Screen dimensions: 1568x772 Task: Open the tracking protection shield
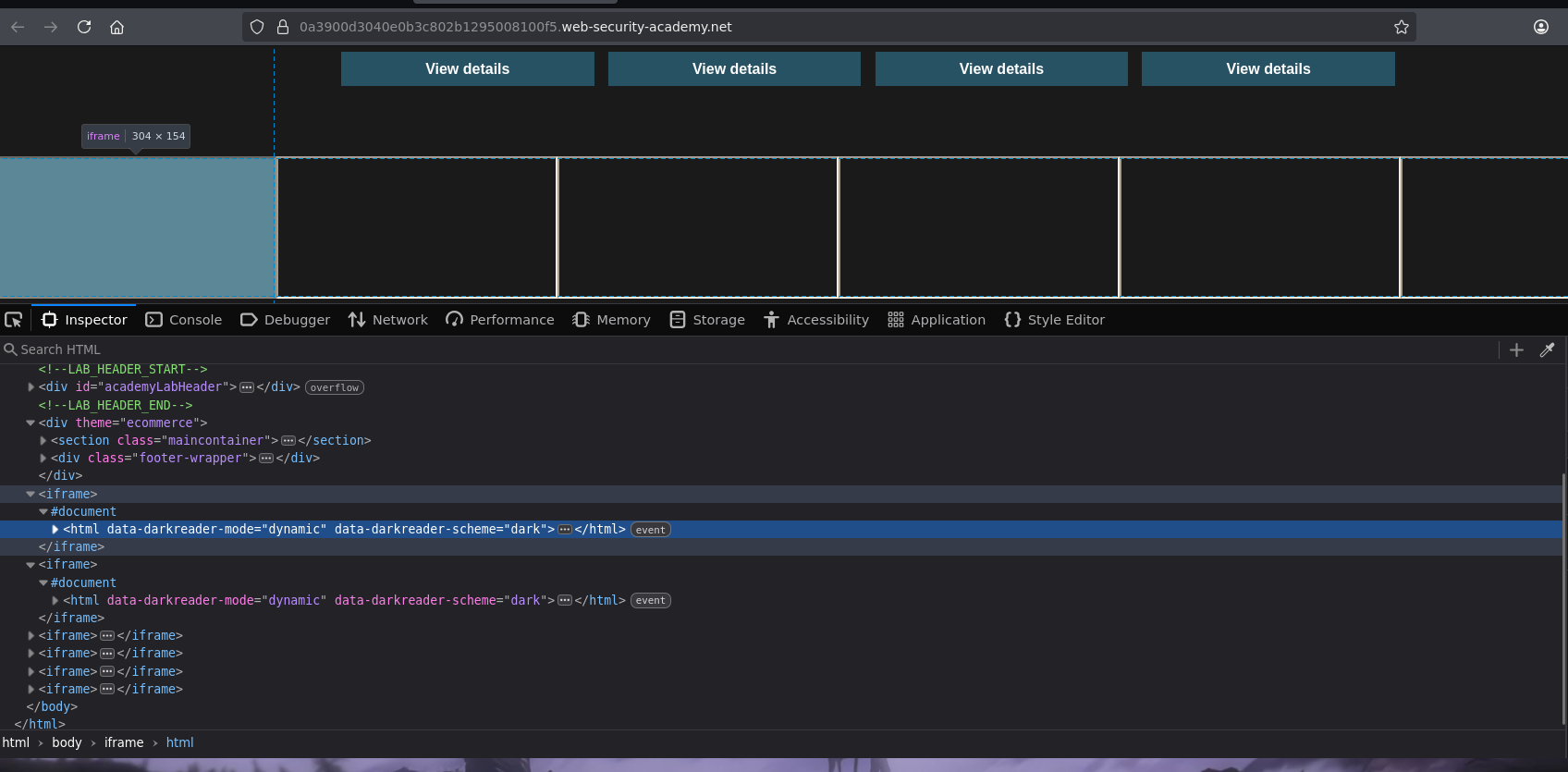tap(257, 27)
